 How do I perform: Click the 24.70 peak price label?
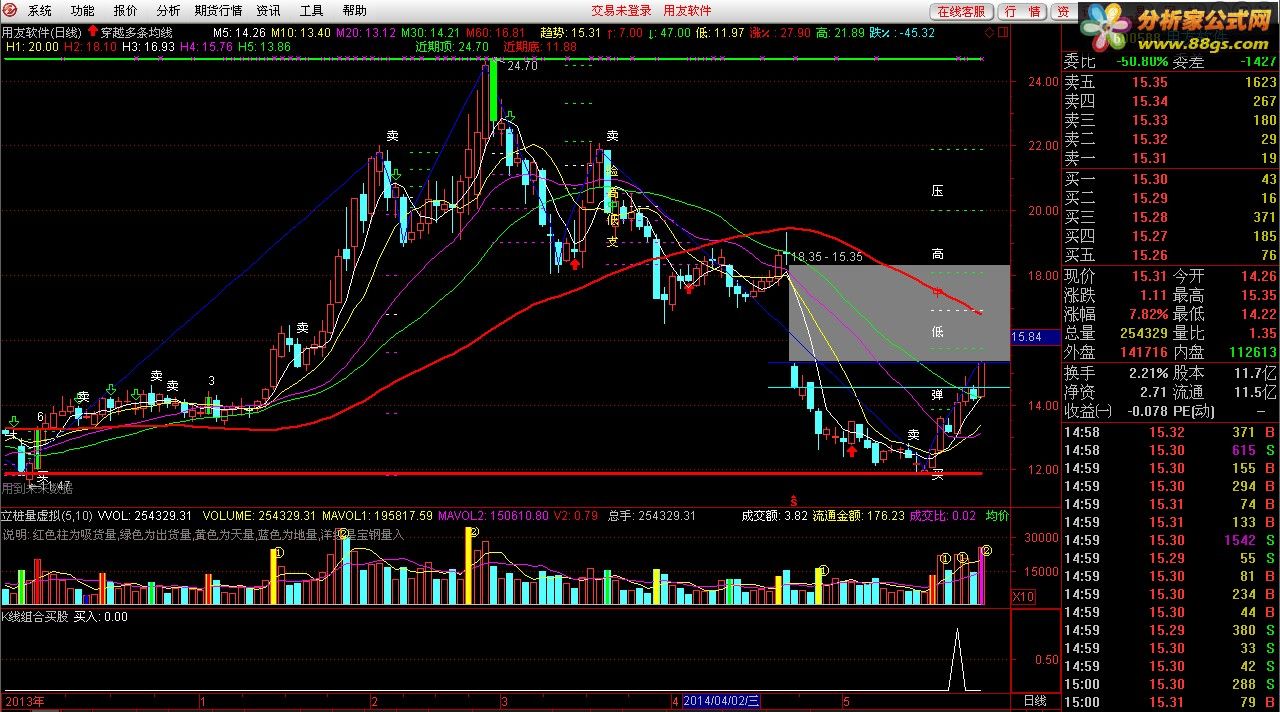point(522,66)
